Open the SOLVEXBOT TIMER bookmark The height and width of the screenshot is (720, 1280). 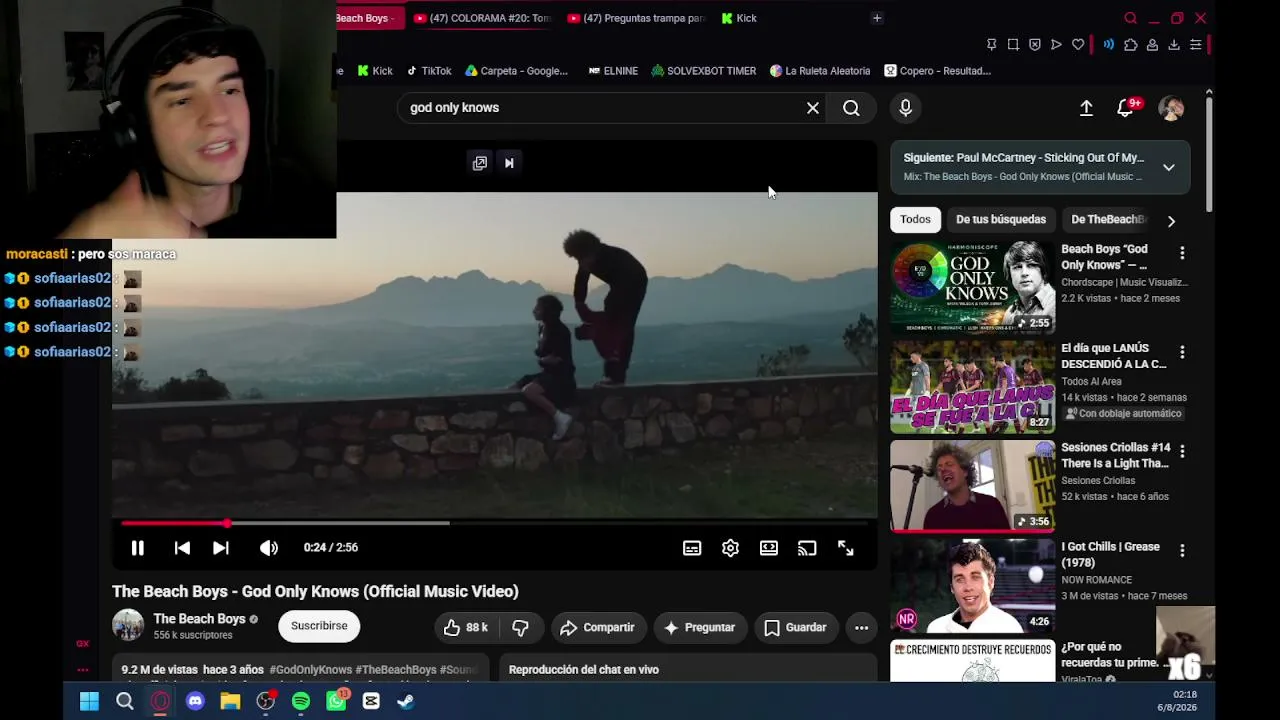[x=703, y=71]
